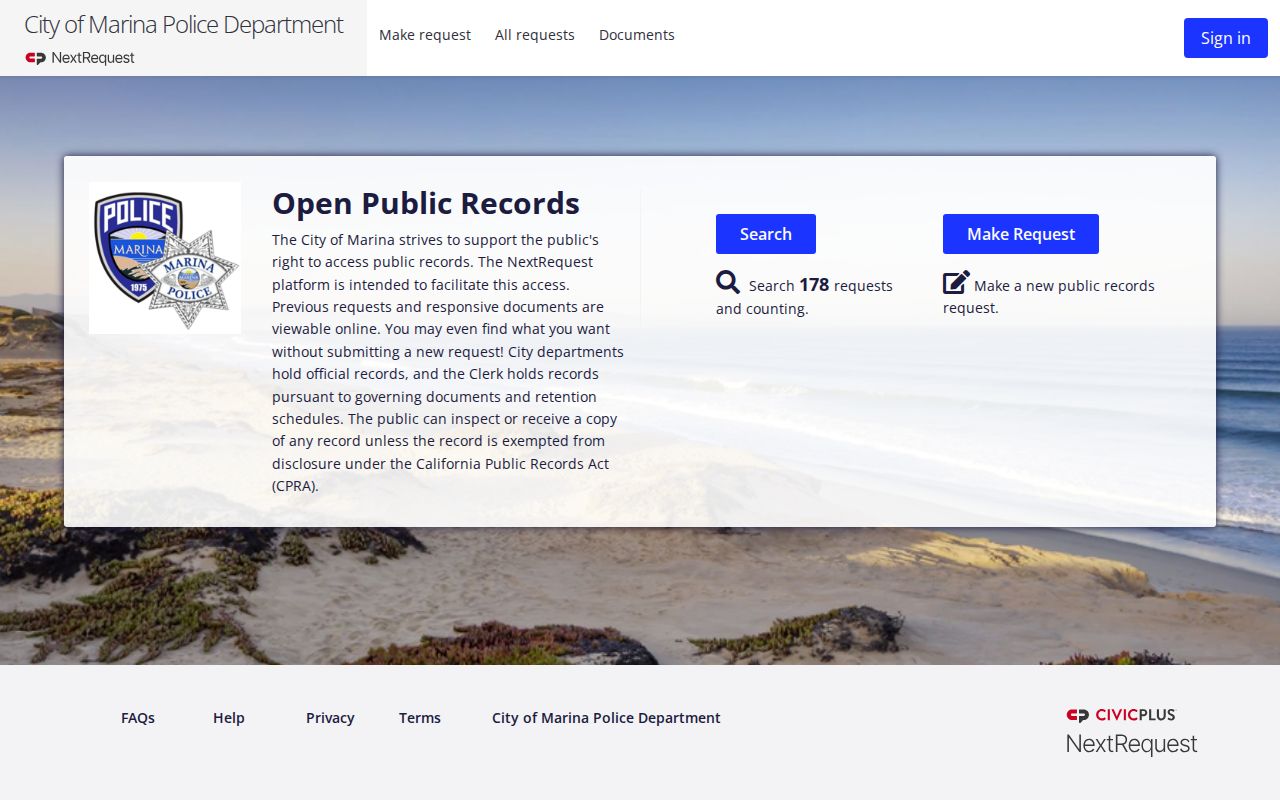The image size is (1280, 800).
Task: Open the Make request menu item
Action: point(425,35)
